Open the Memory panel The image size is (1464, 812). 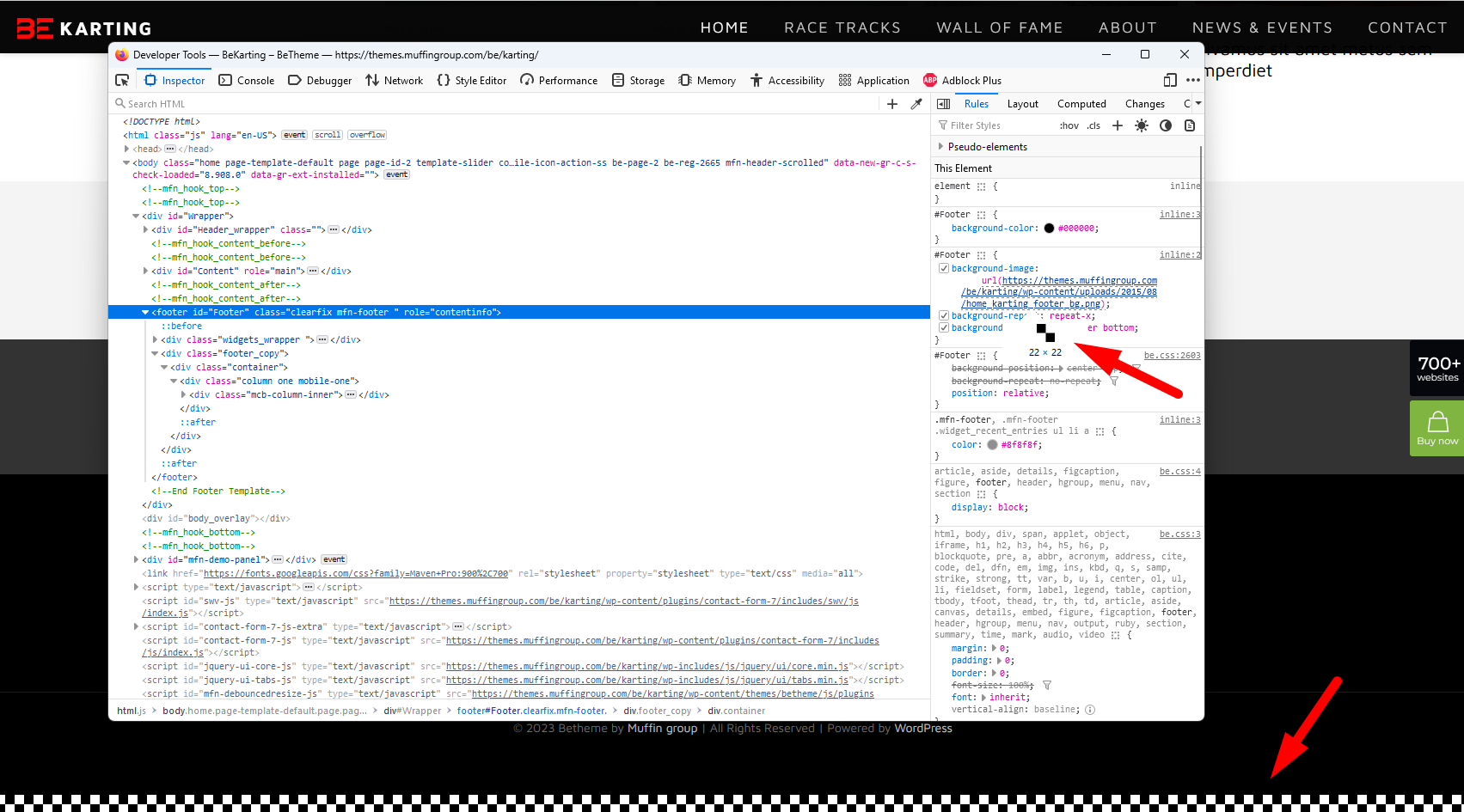(707, 80)
